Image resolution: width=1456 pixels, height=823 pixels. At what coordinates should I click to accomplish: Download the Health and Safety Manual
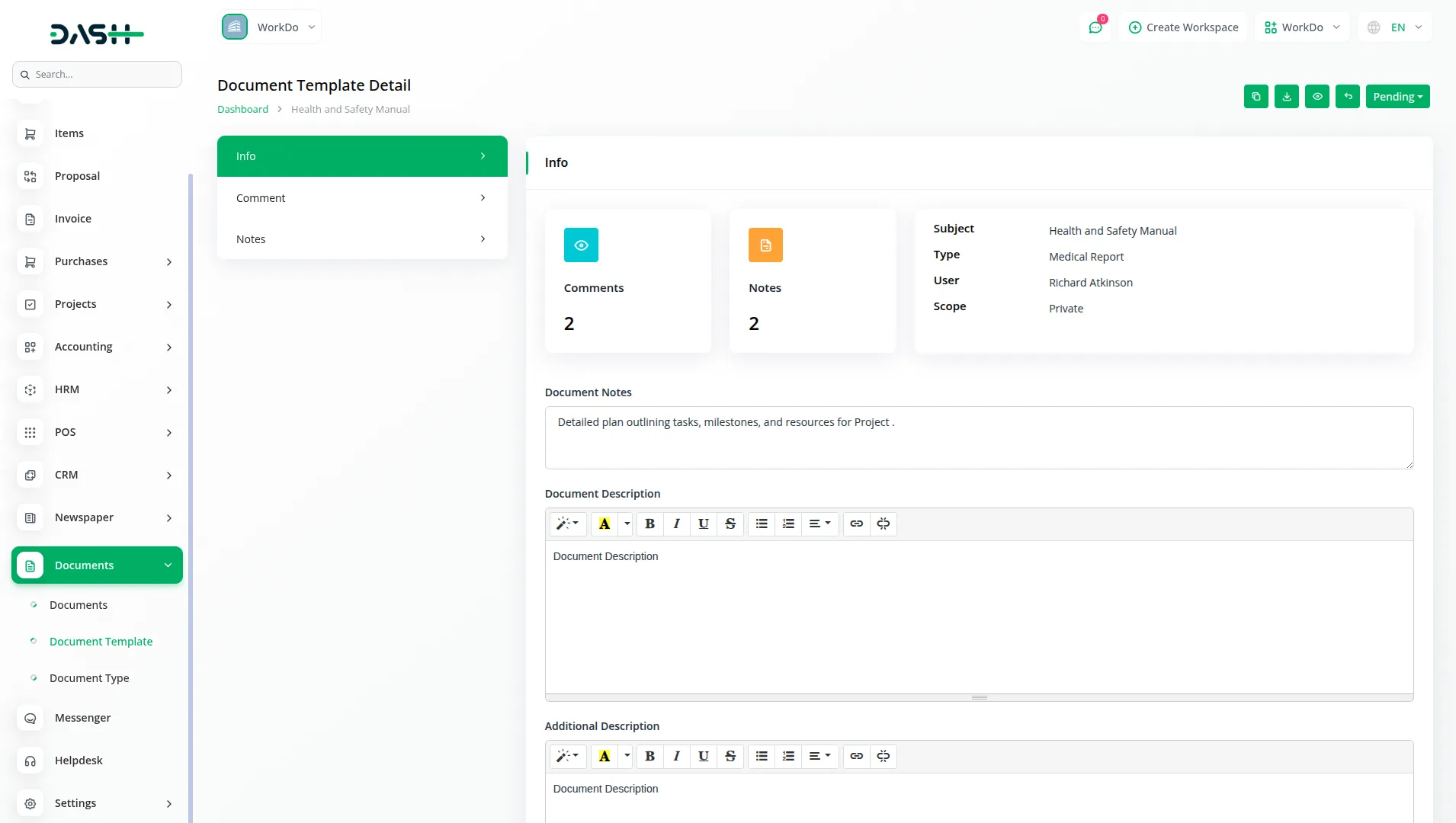(1287, 96)
